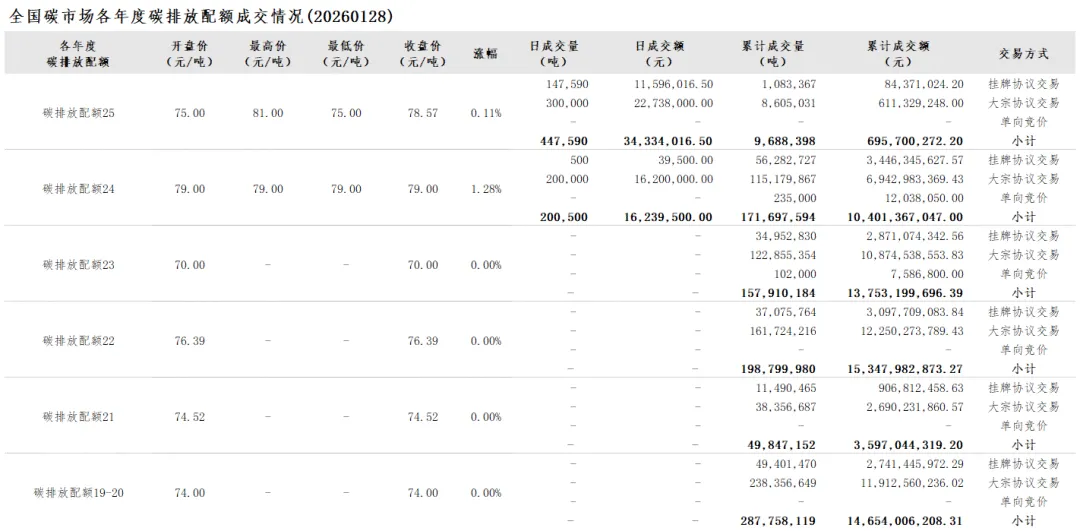Click the 碳排放配额23 row label
The height and width of the screenshot is (531, 1080).
(79, 265)
